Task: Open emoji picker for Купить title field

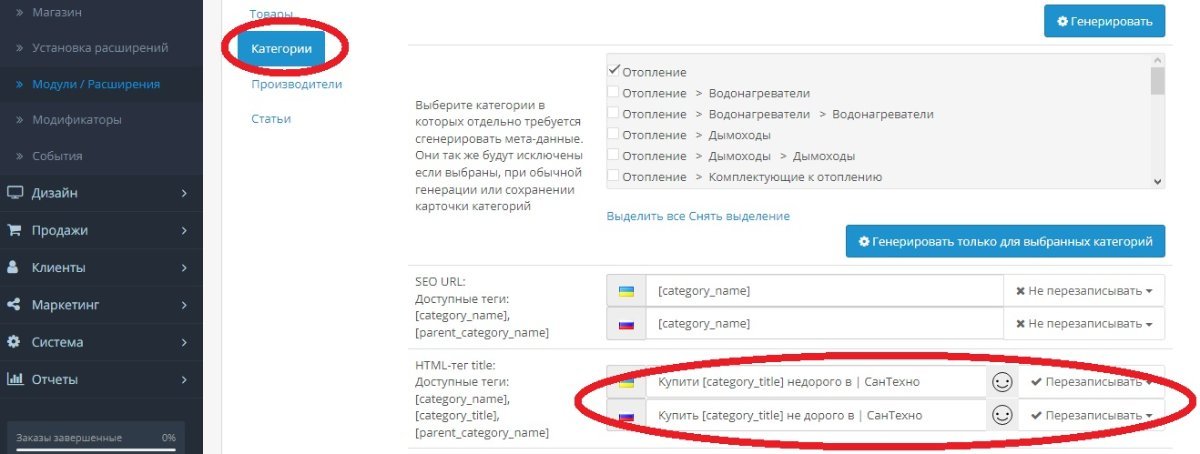Action: pos(1001,414)
